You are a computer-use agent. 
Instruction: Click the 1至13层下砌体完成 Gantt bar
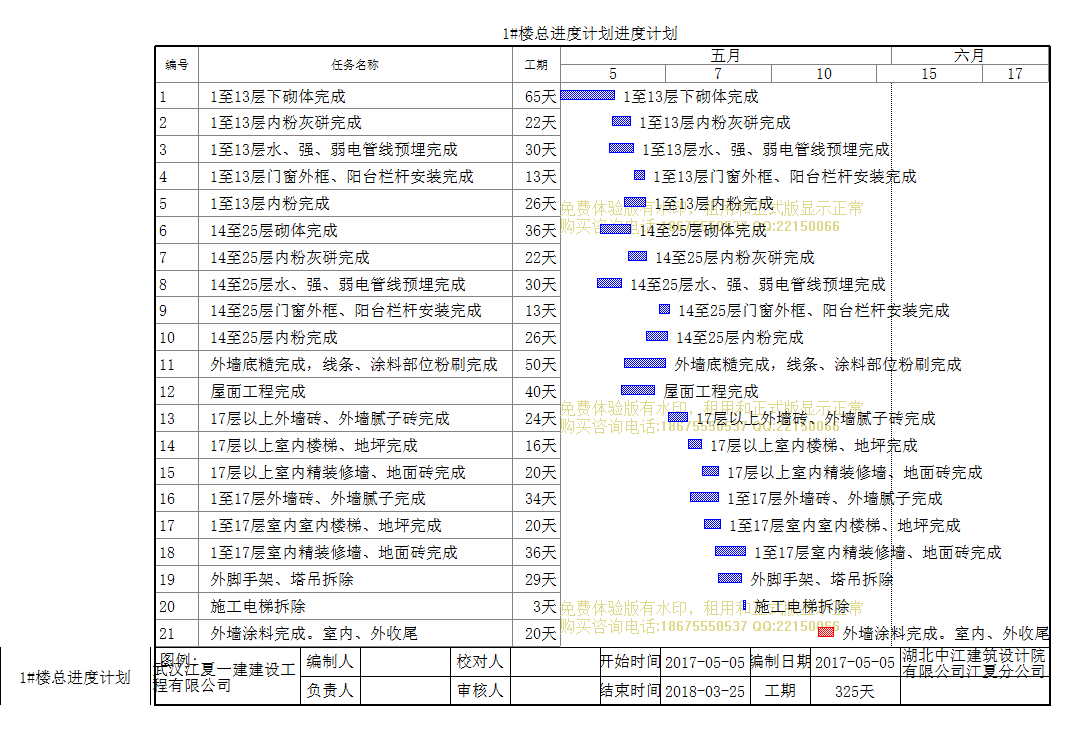click(588, 95)
